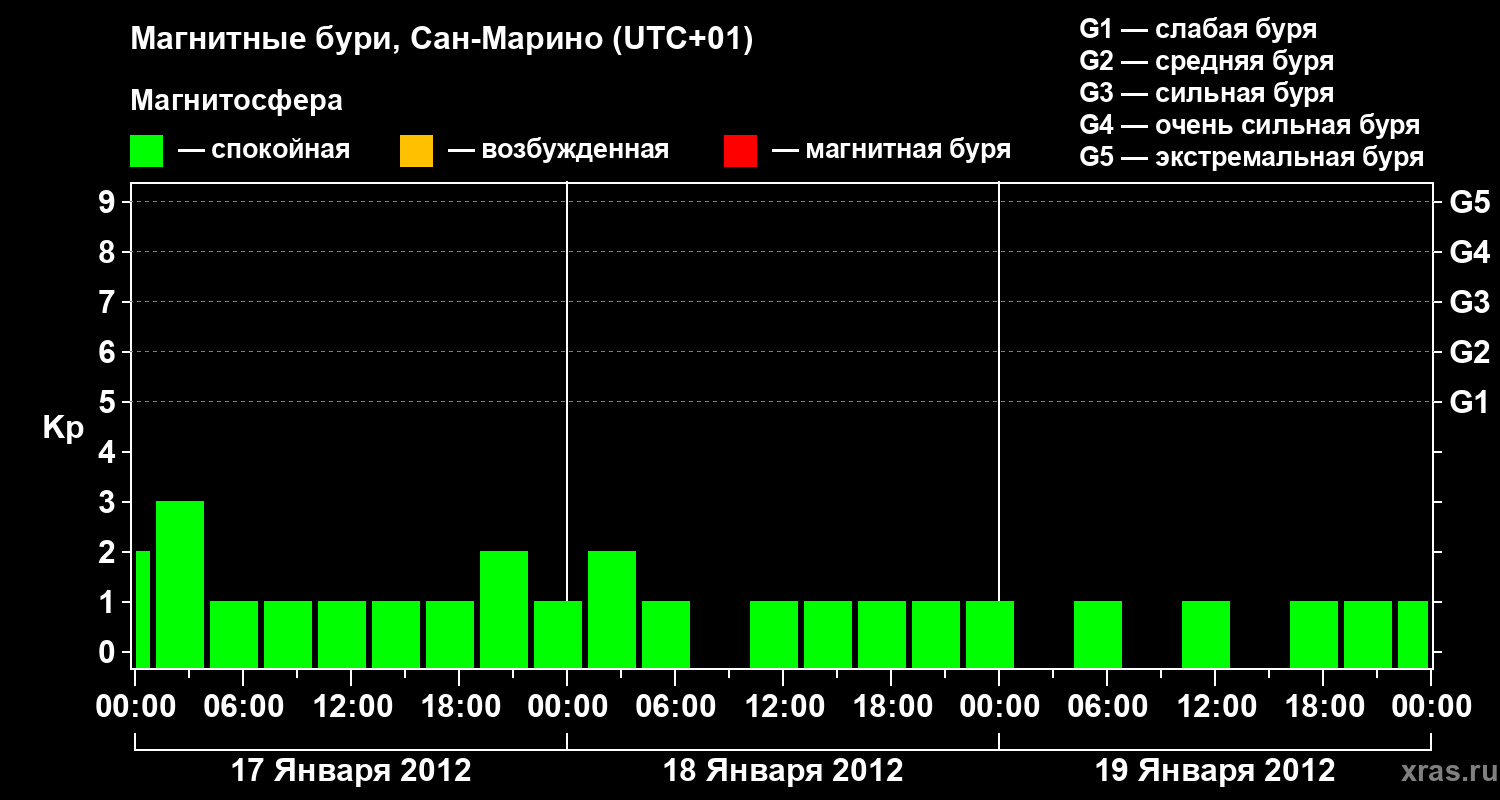The image size is (1500, 800).
Task: Click the '18 Января 2012' date label
Action: 783,771
